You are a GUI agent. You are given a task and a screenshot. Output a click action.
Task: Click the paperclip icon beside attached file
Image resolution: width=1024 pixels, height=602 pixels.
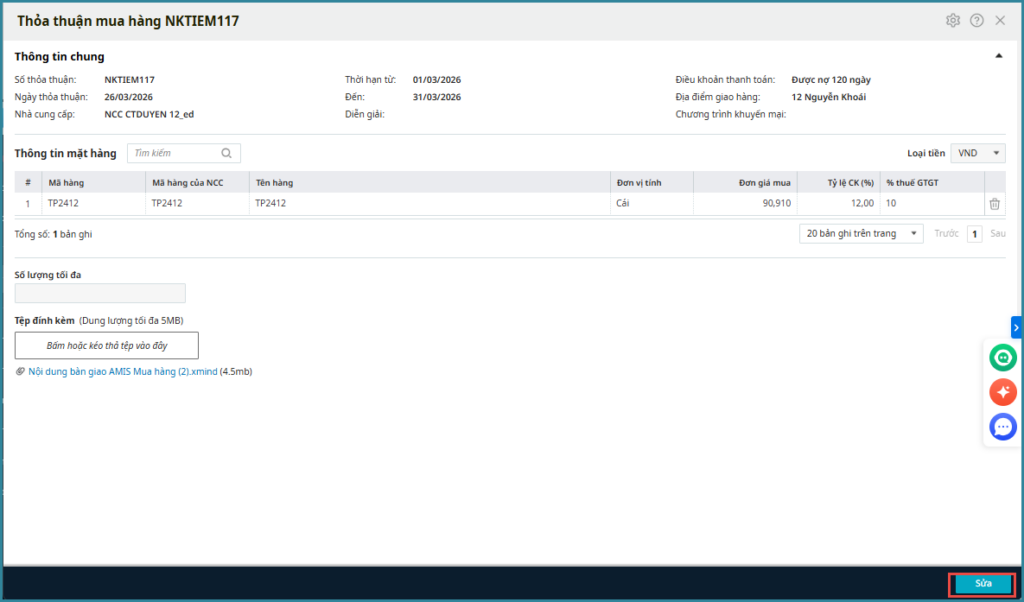(x=20, y=372)
